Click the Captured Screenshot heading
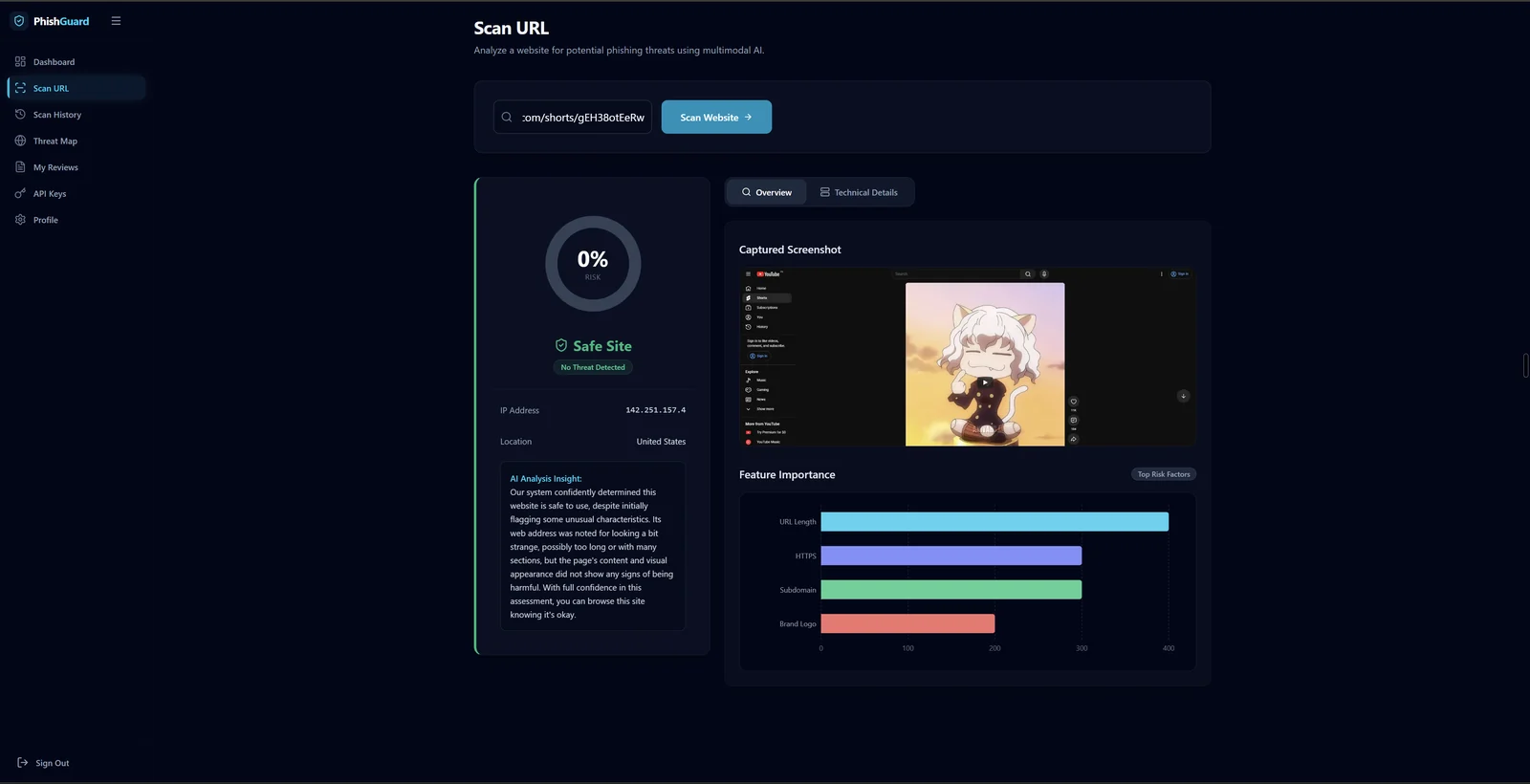The width and height of the screenshot is (1530, 784). click(x=790, y=250)
